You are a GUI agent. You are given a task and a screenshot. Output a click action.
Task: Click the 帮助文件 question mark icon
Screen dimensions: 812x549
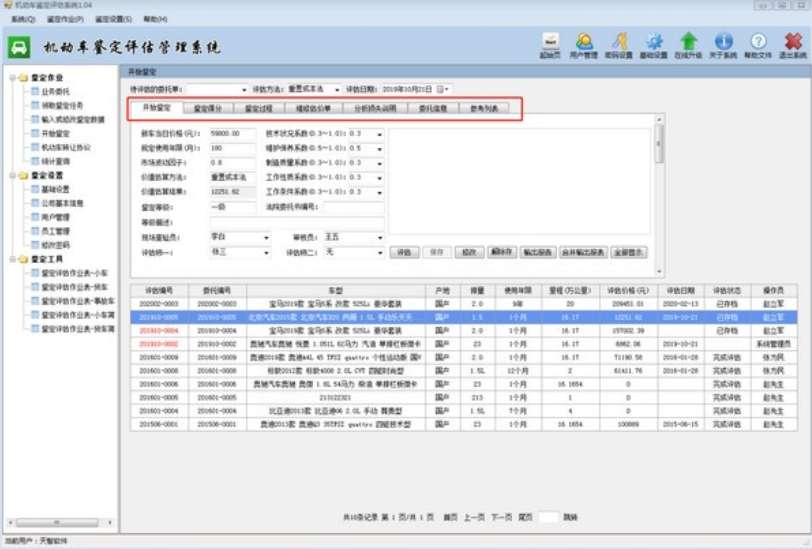(x=758, y=44)
